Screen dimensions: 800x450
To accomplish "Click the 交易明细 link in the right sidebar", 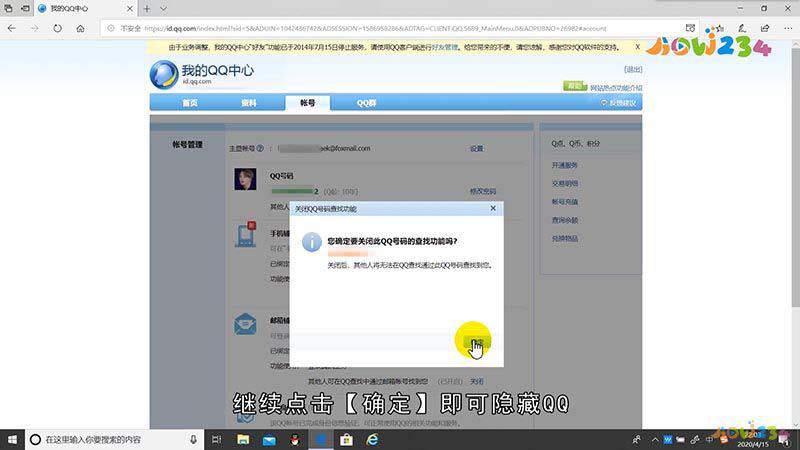I will point(564,184).
